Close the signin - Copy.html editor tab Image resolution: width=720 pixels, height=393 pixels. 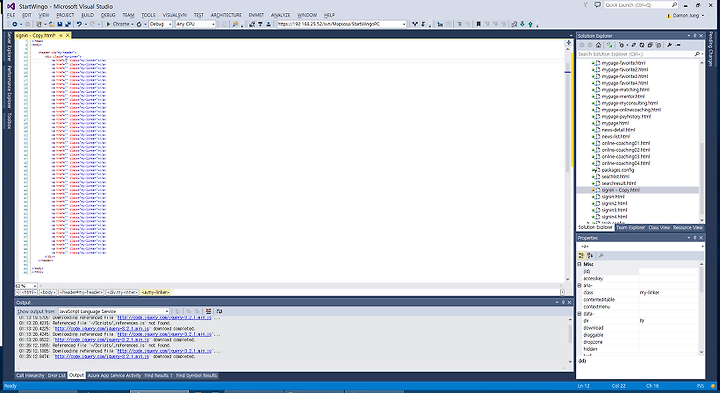point(68,35)
